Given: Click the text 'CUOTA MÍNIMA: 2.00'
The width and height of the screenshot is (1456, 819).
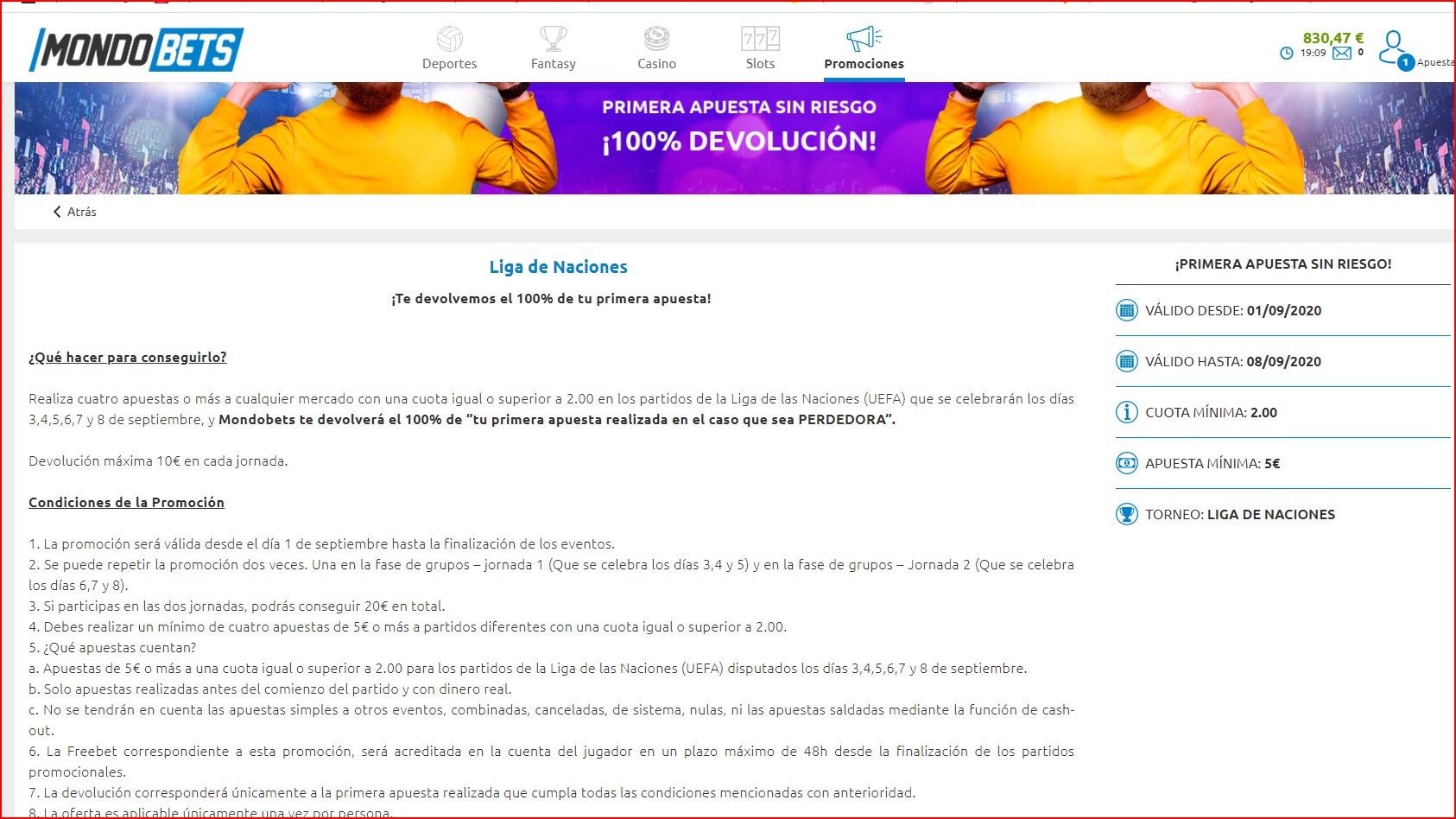Looking at the screenshot, I should click(x=1211, y=413).
